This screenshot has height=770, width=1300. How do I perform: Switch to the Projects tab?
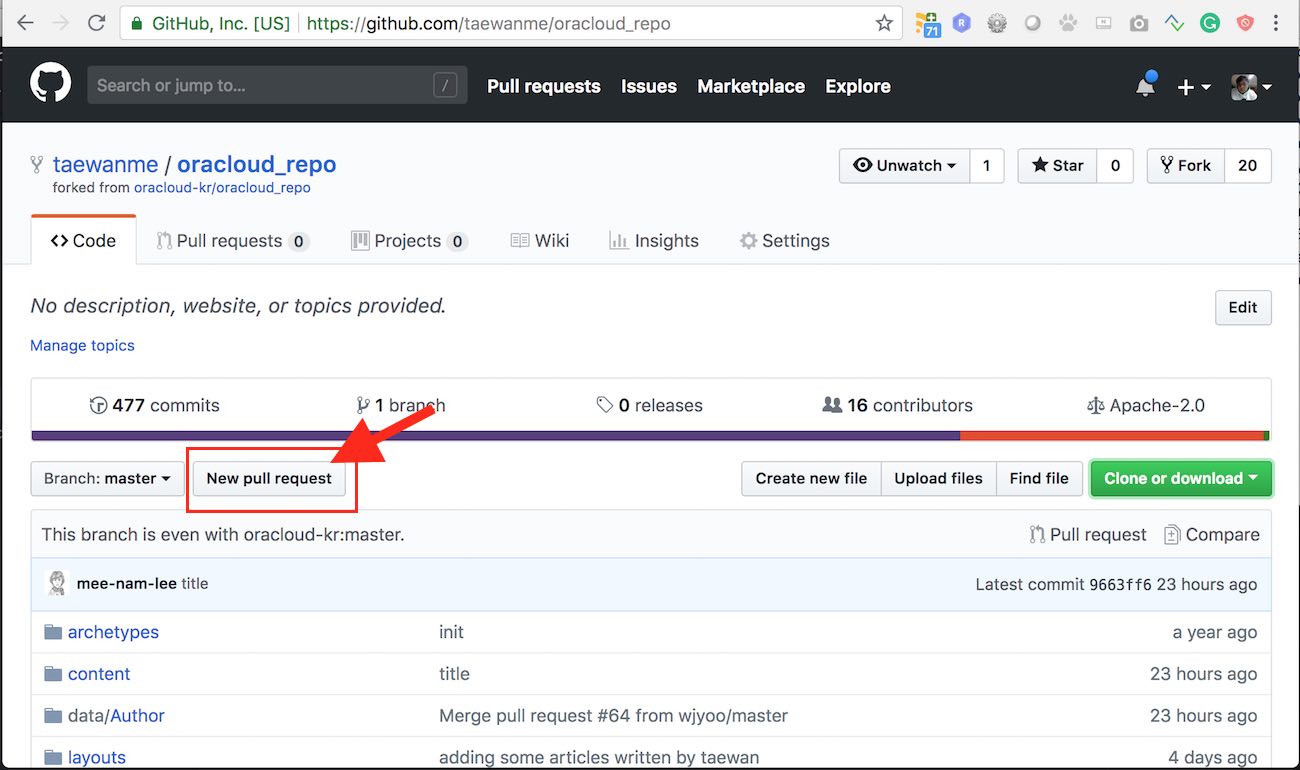coord(409,240)
